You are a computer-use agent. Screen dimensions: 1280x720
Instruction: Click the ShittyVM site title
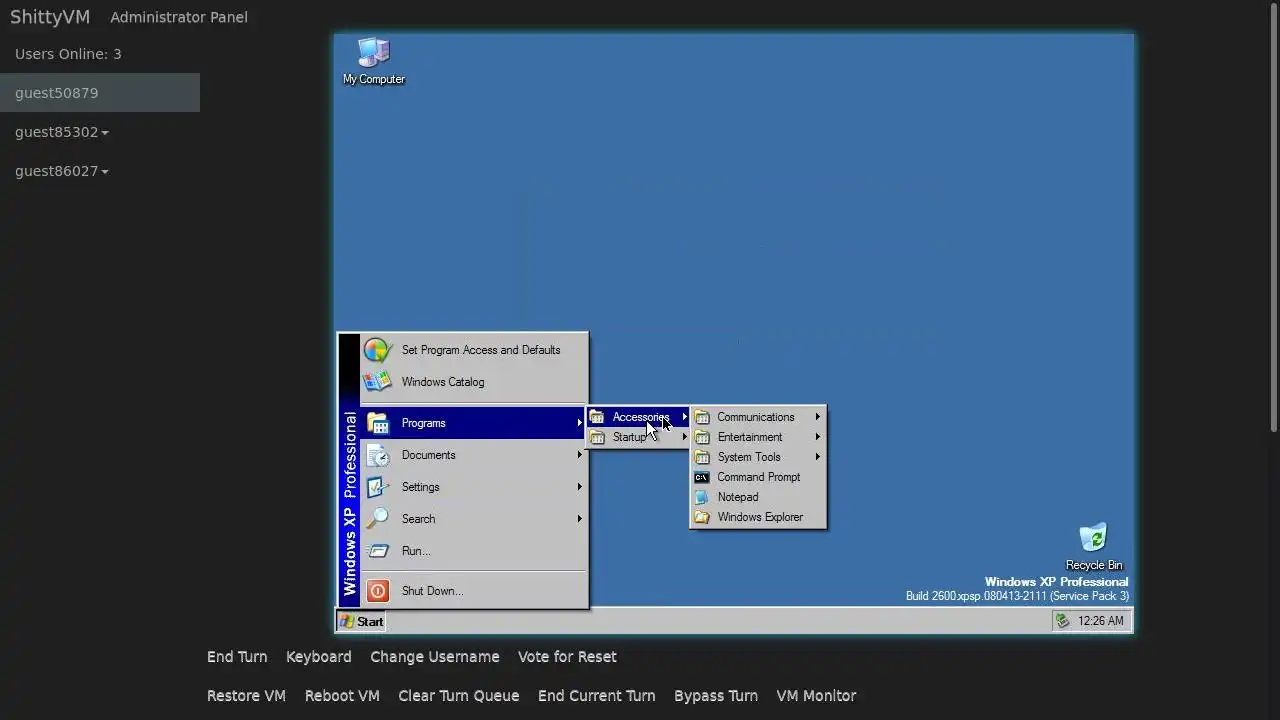50,17
